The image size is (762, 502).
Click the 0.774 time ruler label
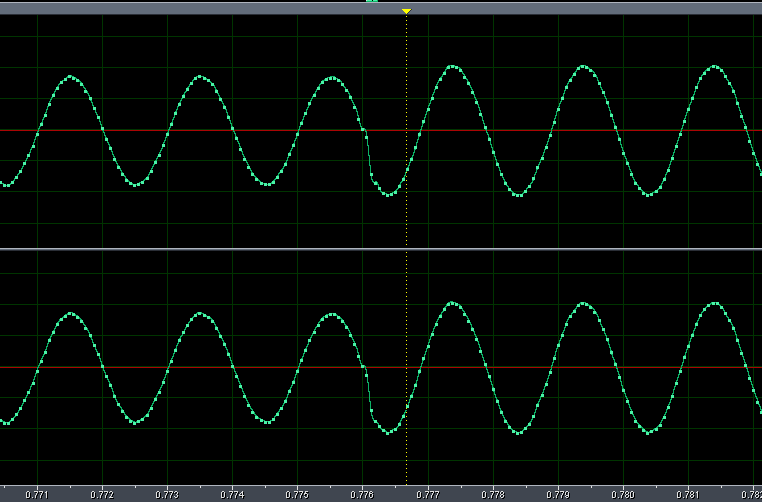point(232,494)
